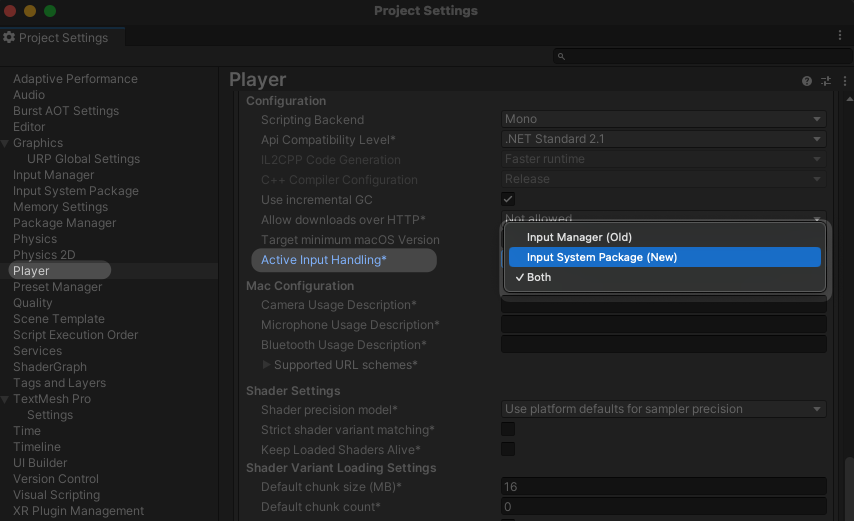Open the Player presets slider icon

(x=826, y=81)
